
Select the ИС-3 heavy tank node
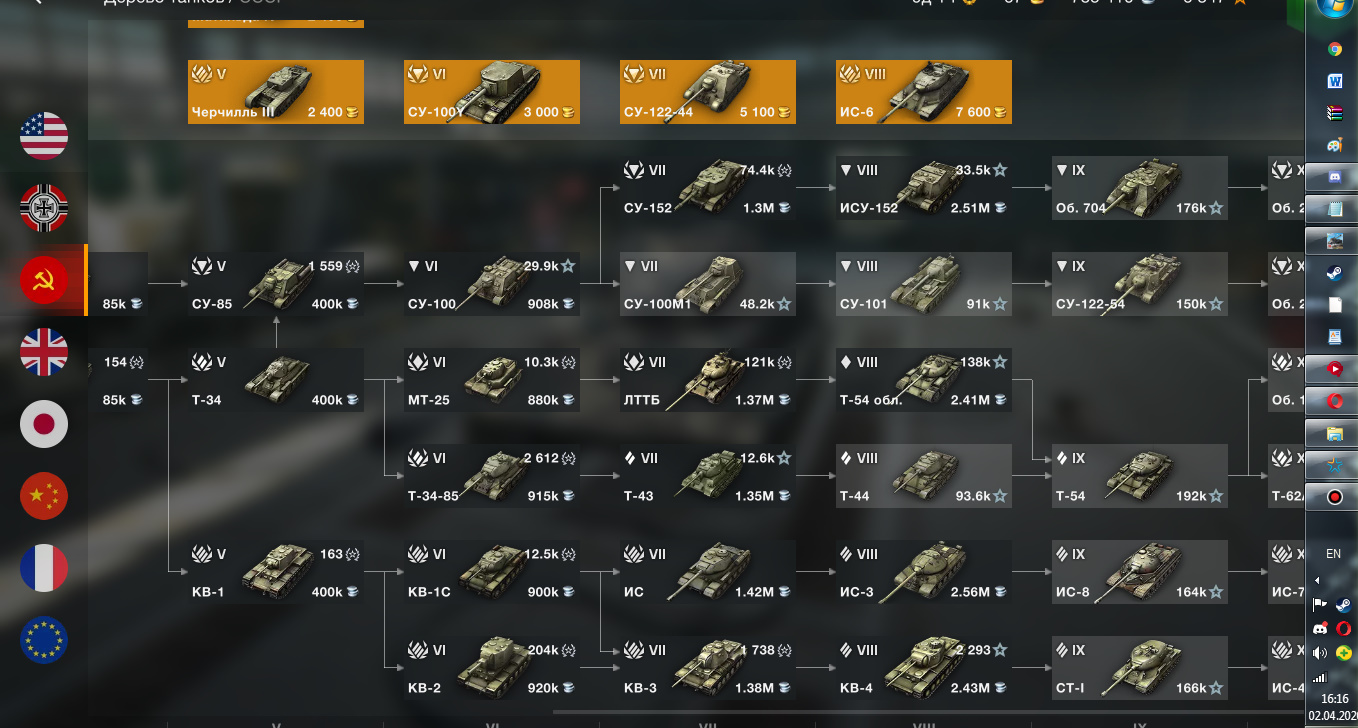924,572
